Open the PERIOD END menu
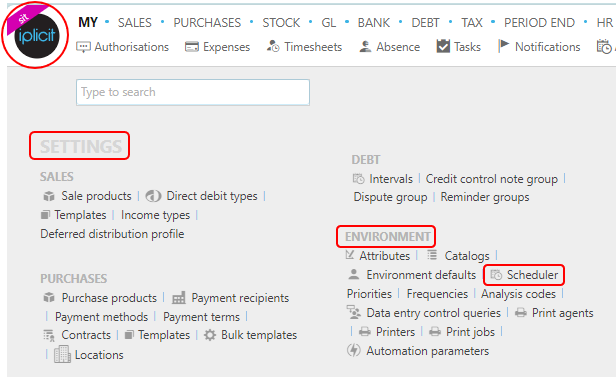 point(539,23)
